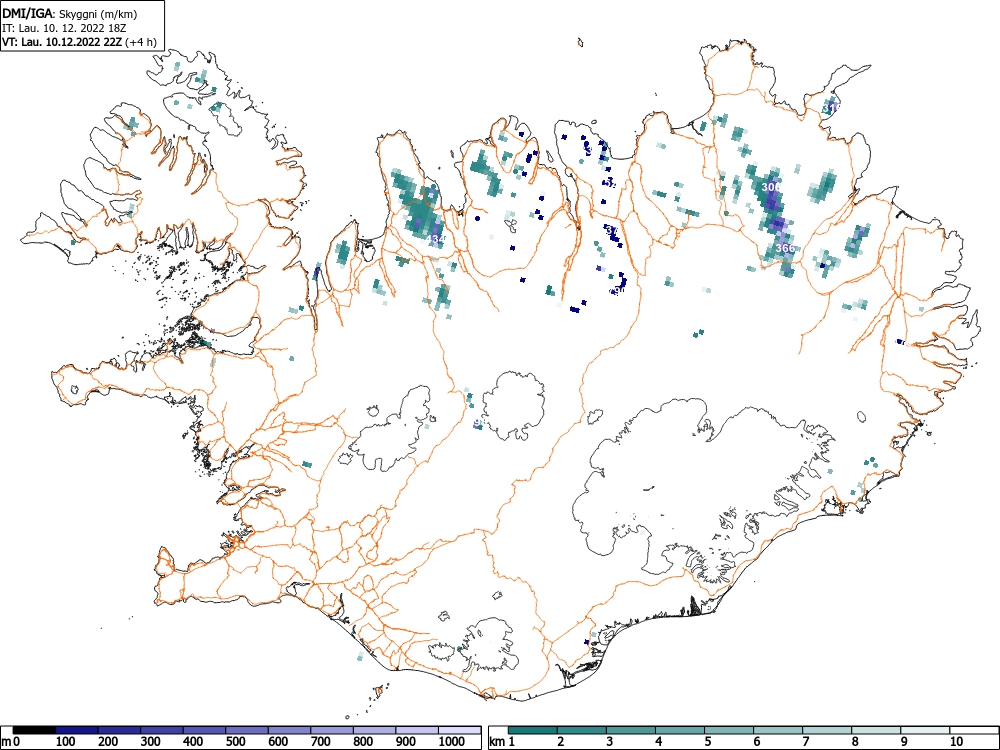Screen dimensions: 1000x750
Task: Click the '1000' label on metre scale
Action: pos(452,742)
